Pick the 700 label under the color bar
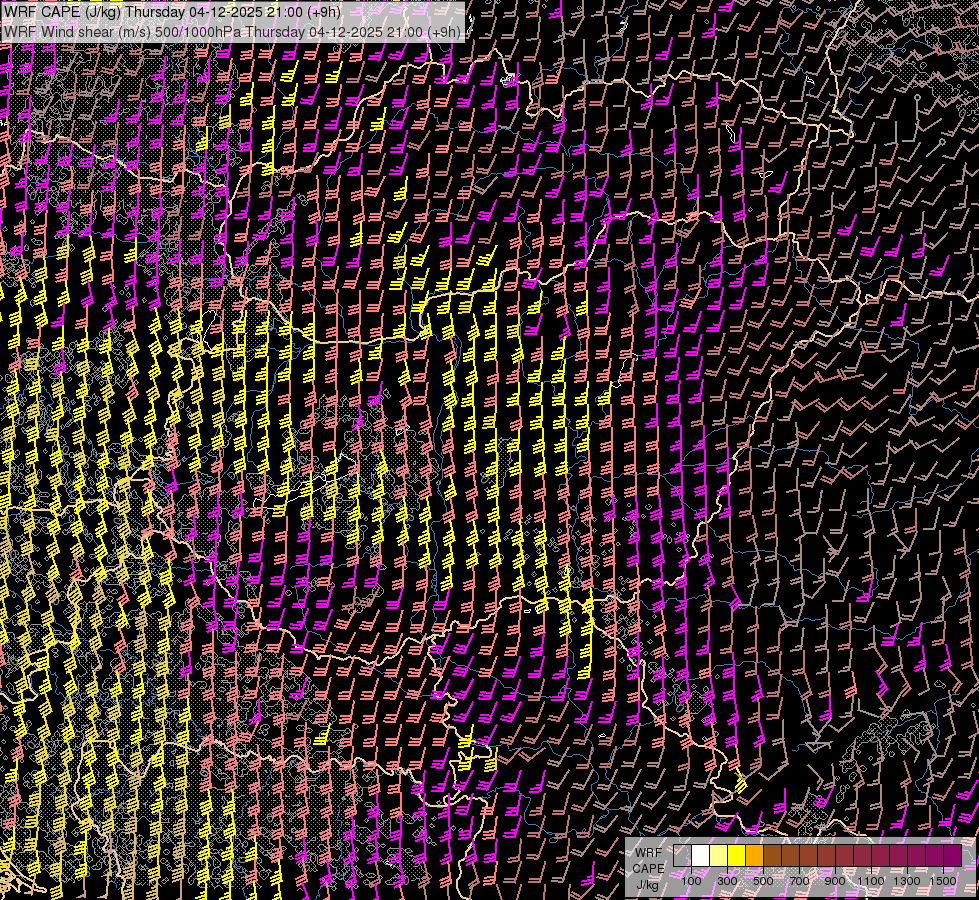This screenshot has height=900, width=979. click(799, 881)
